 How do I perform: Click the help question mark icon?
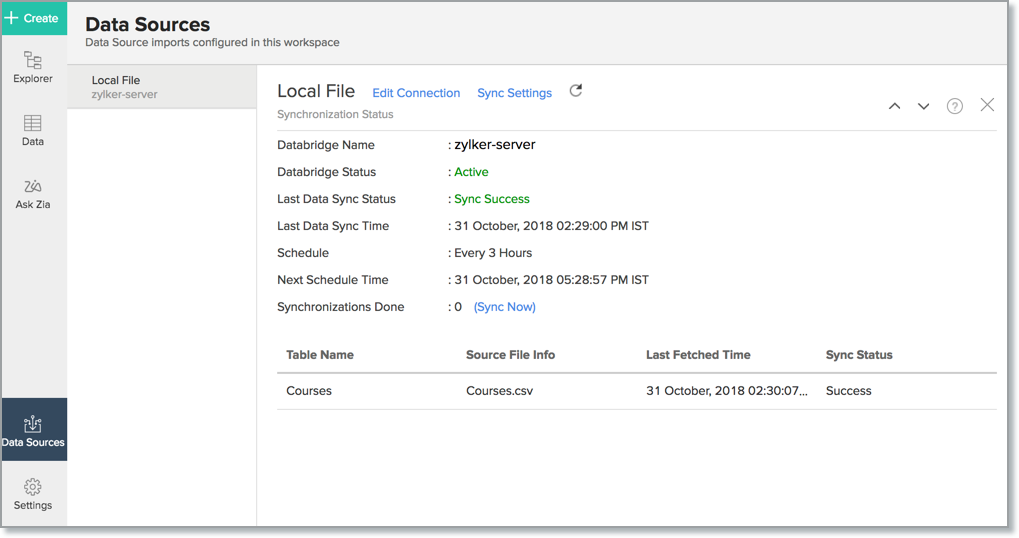coord(955,106)
